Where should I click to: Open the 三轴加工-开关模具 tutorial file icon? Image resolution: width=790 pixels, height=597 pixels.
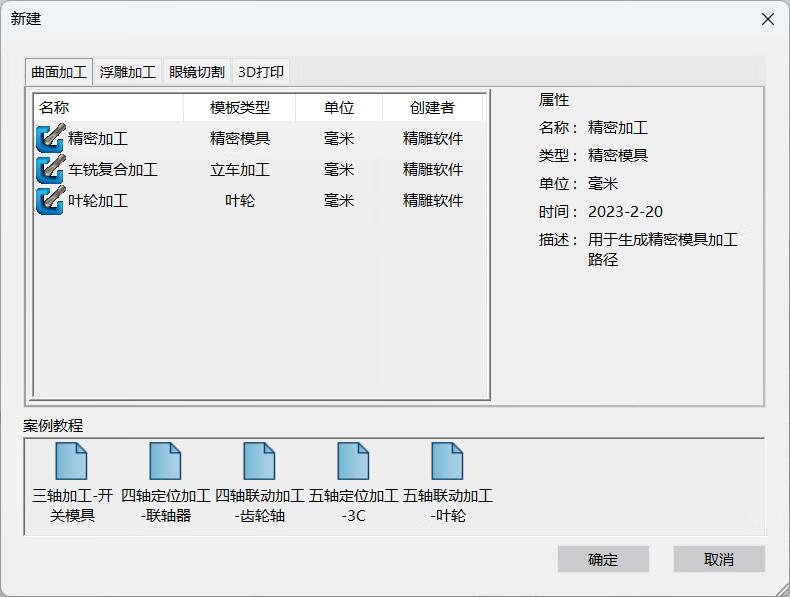pos(71,461)
